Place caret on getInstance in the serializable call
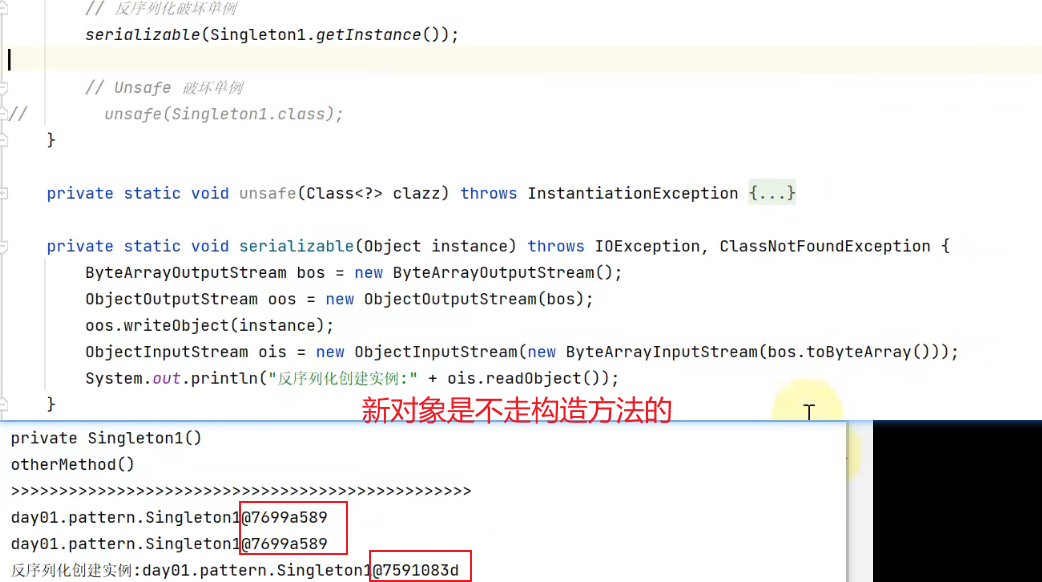This screenshot has height=582, width=1042. [x=368, y=35]
